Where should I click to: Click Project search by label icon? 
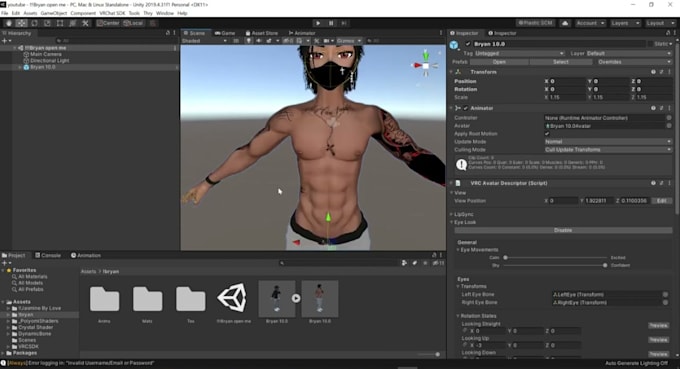(x=415, y=263)
